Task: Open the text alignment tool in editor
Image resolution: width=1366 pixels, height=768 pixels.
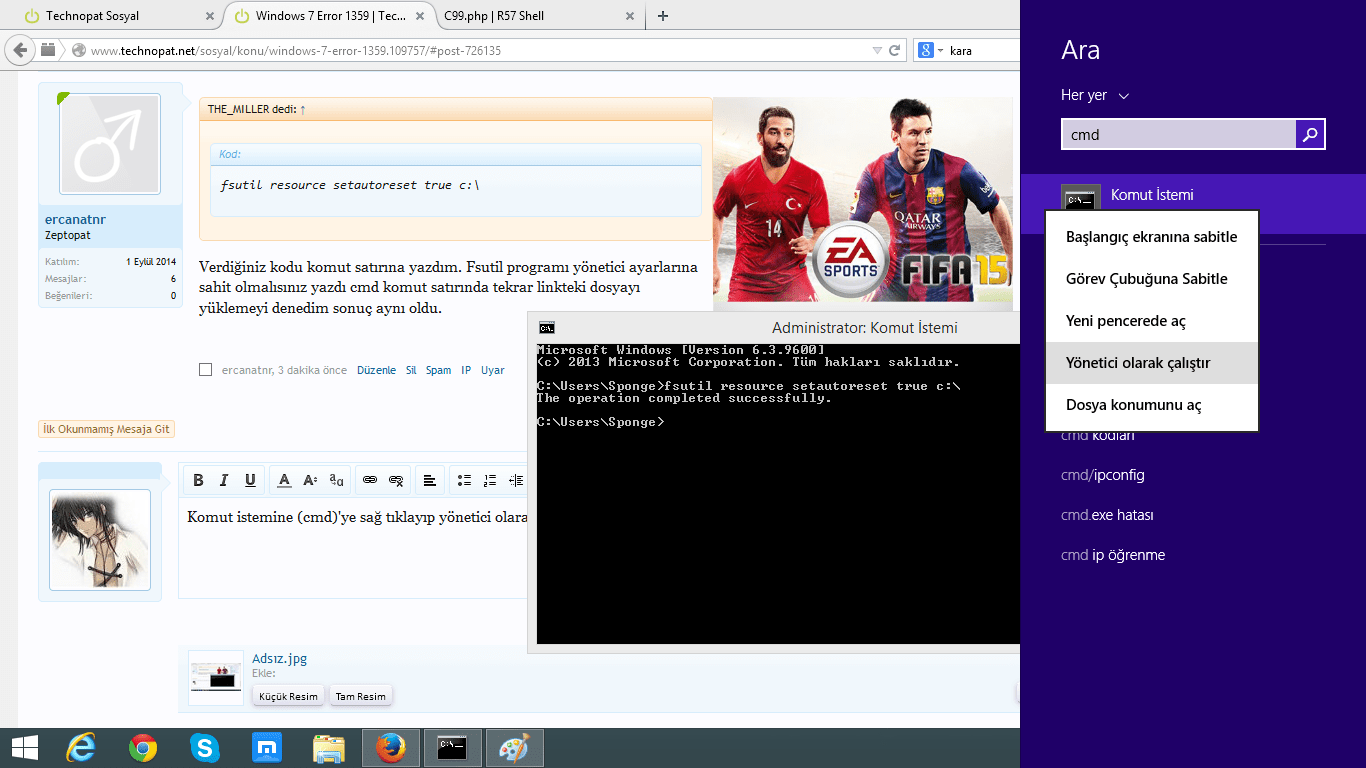Action: [429, 480]
